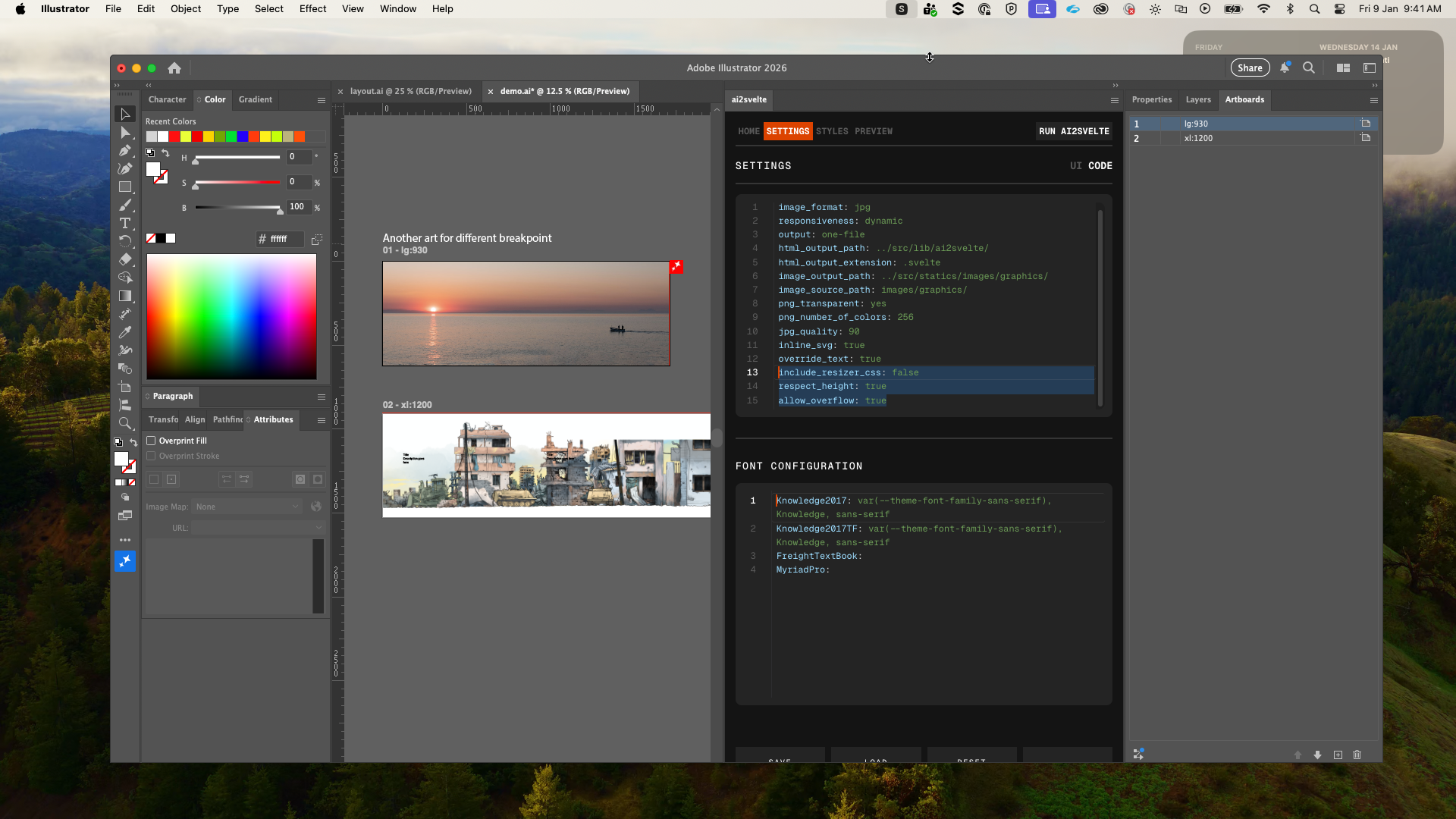1456x819 pixels.
Task: Click the RUN AI2SVELTE button
Action: tap(1073, 131)
